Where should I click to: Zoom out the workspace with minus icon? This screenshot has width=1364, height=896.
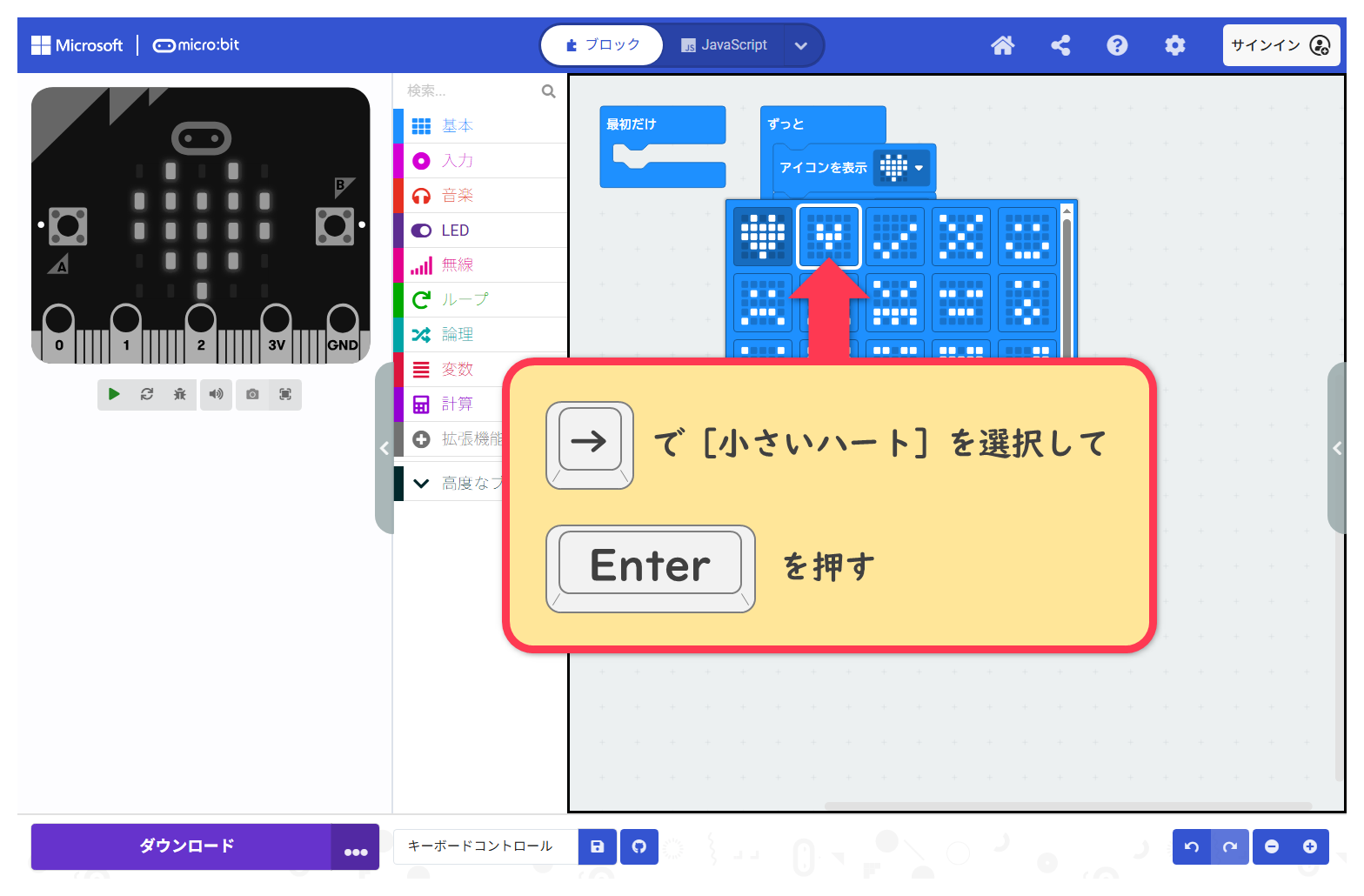(1272, 846)
